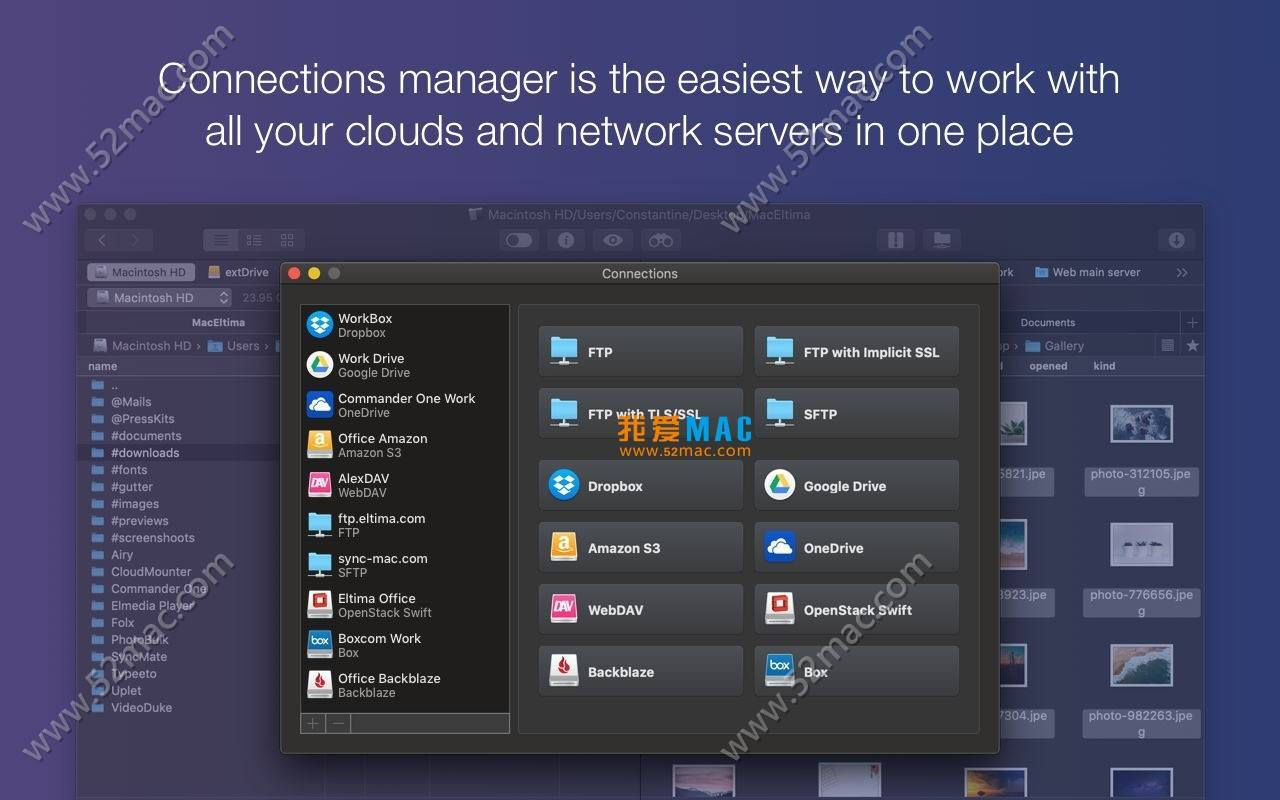Click the binoculars search icon

pyautogui.click(x=660, y=240)
